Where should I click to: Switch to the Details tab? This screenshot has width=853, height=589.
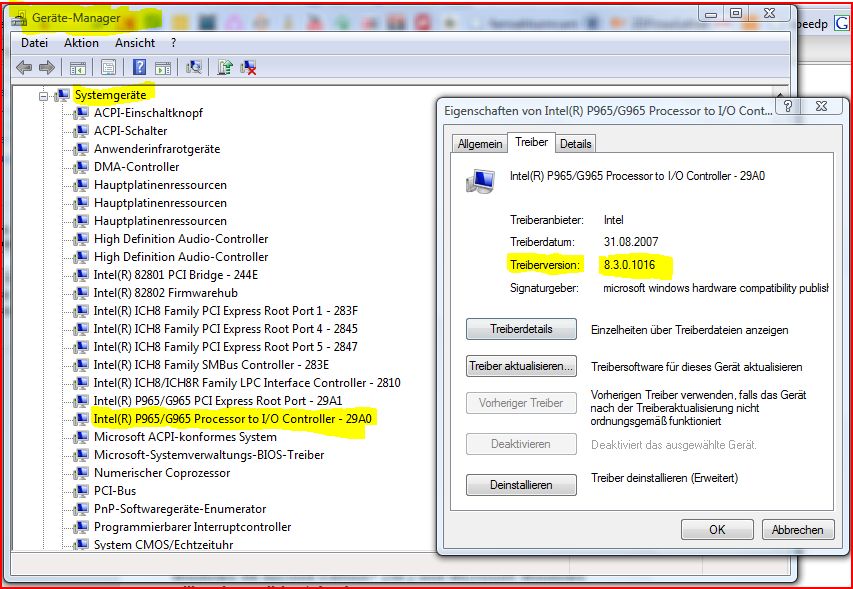pyautogui.click(x=576, y=144)
